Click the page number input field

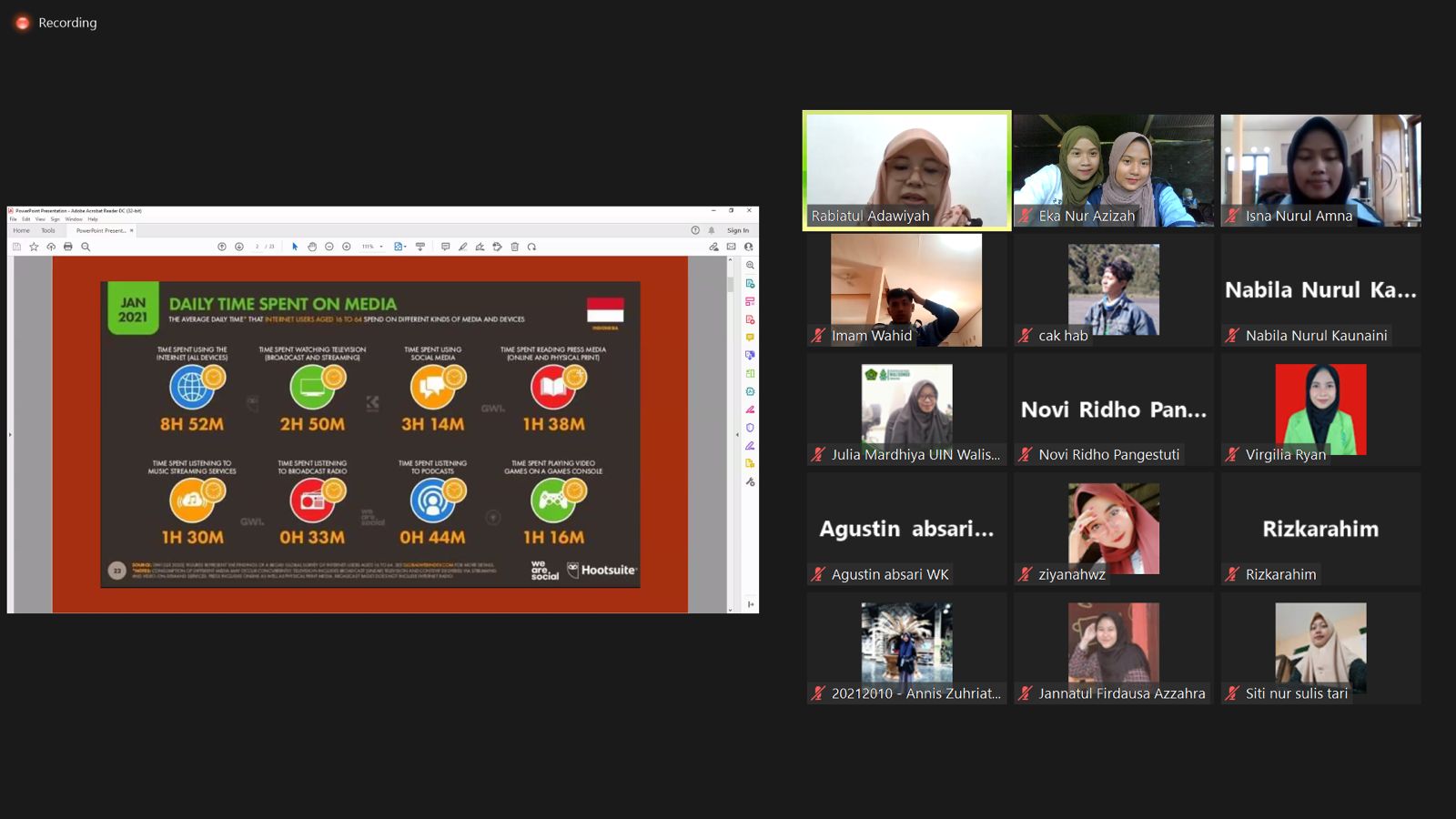point(258,247)
